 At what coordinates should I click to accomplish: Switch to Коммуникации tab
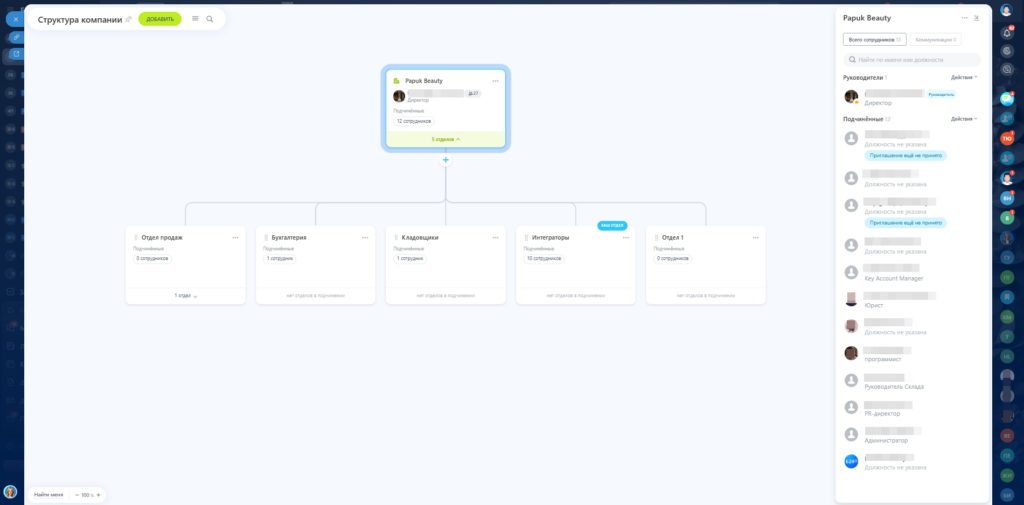click(936, 40)
